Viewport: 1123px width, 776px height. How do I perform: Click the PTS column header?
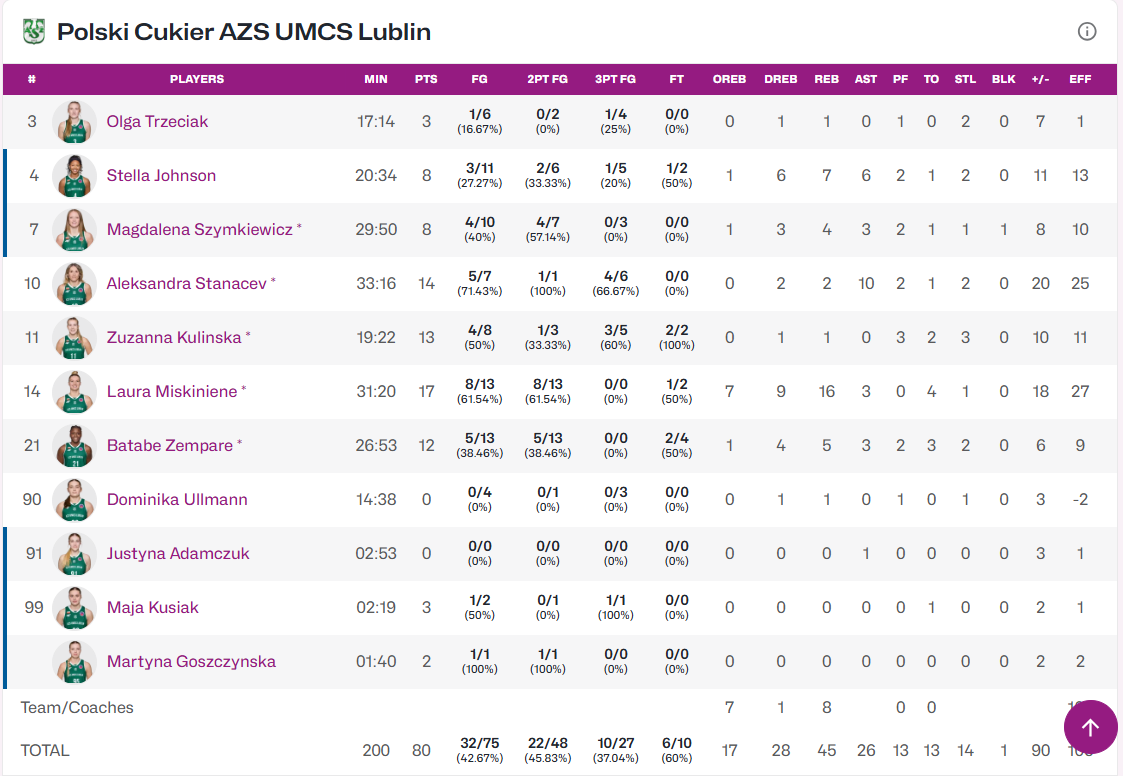click(x=426, y=79)
